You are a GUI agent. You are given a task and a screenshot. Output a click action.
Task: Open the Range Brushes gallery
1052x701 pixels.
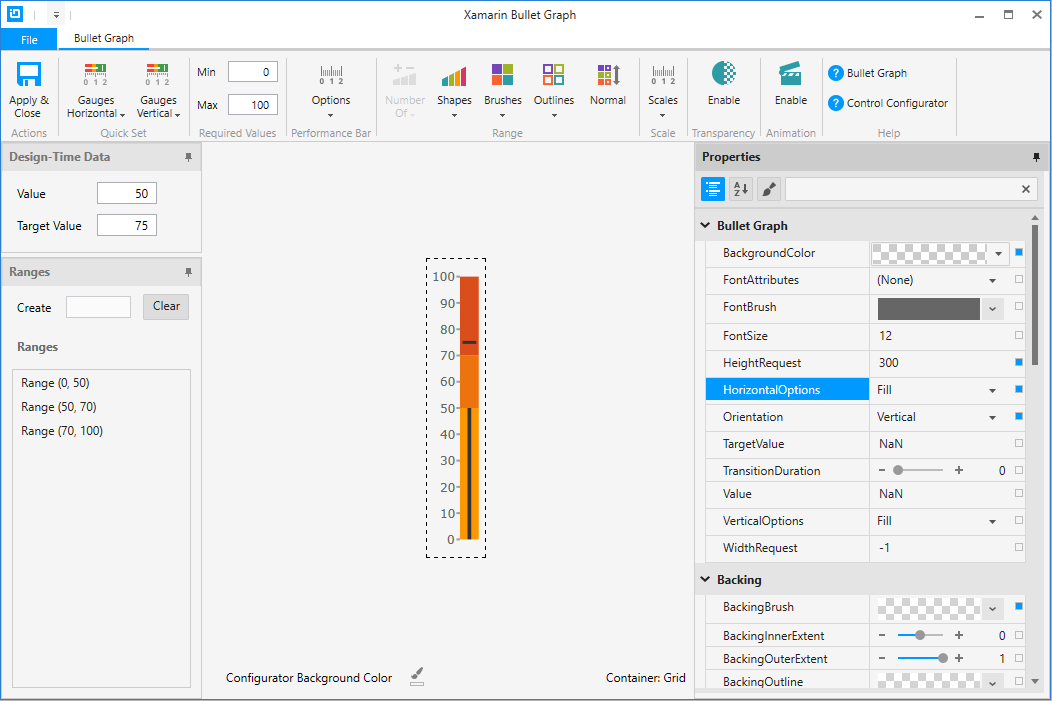pos(503,91)
